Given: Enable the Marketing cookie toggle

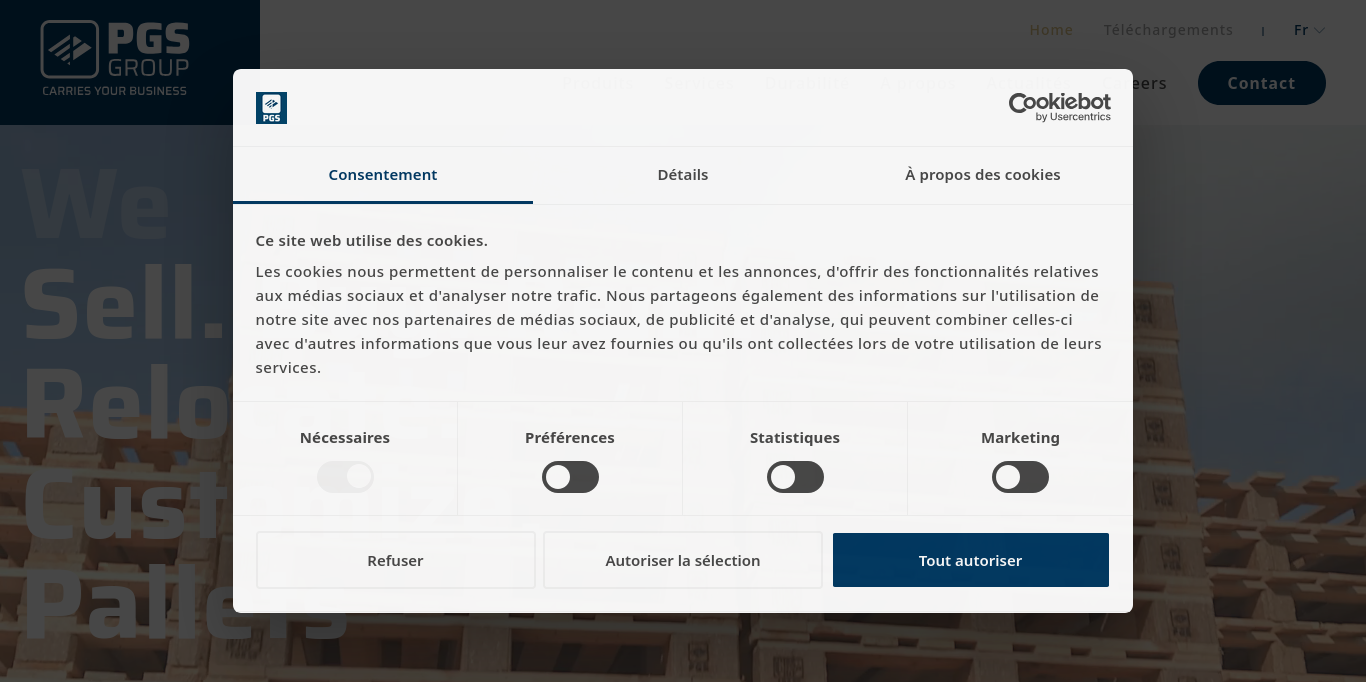Looking at the screenshot, I should point(1020,477).
